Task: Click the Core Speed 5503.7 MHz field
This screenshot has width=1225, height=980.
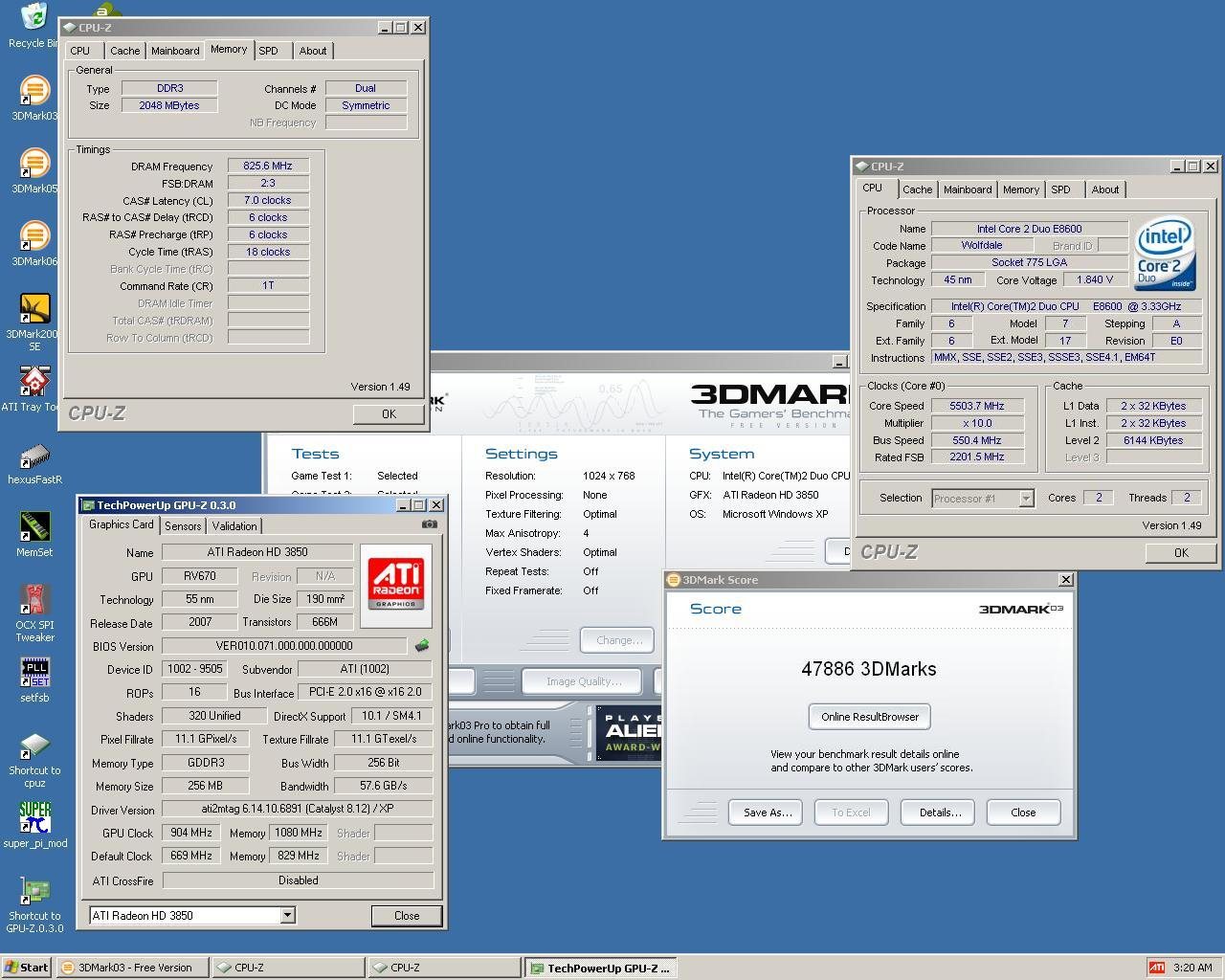Action: coord(976,406)
